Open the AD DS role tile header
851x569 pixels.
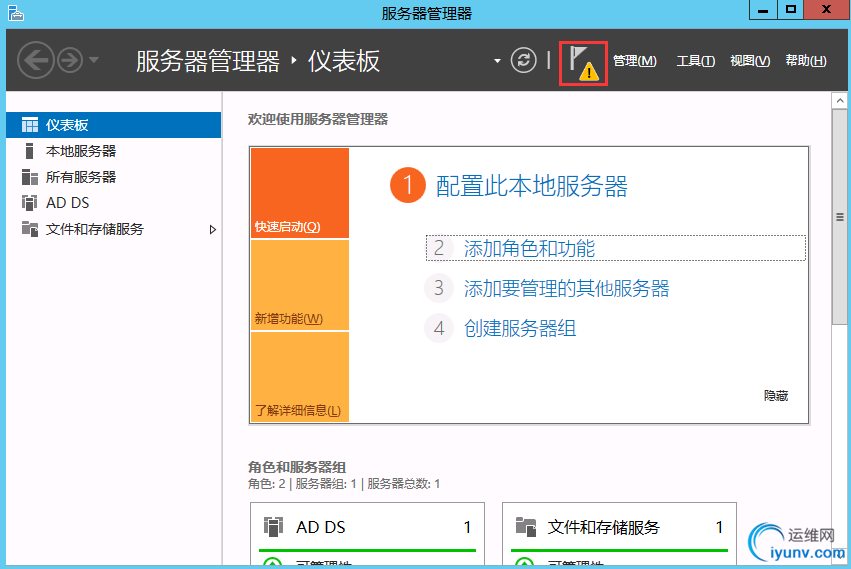[x=367, y=527]
